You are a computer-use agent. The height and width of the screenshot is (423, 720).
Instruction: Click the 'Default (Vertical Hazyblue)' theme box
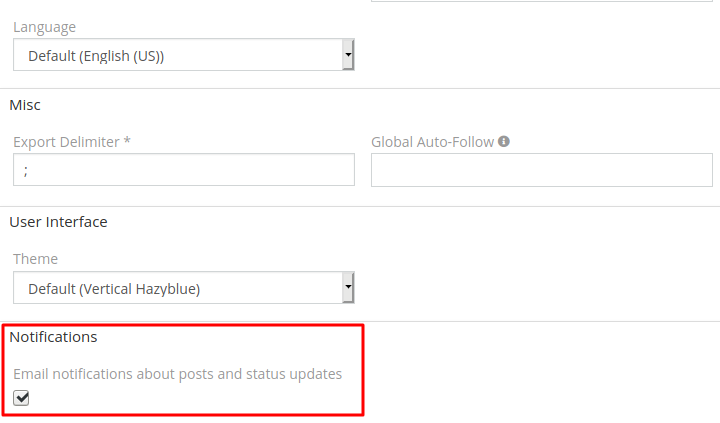point(178,289)
